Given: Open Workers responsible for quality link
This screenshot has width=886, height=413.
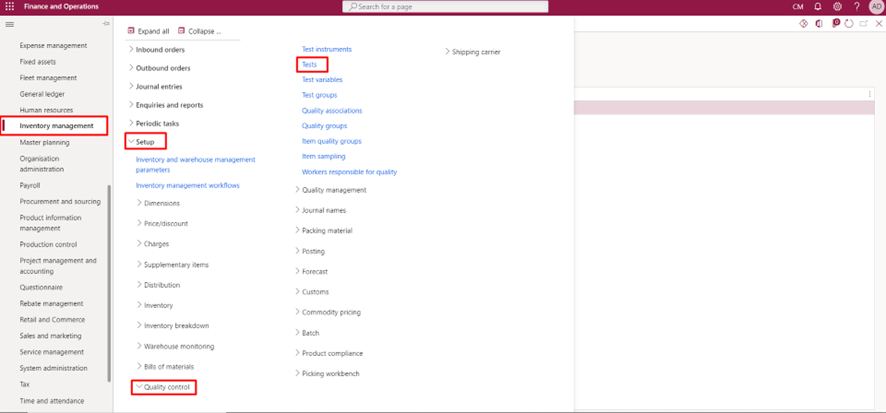Looking at the screenshot, I should coord(349,172).
